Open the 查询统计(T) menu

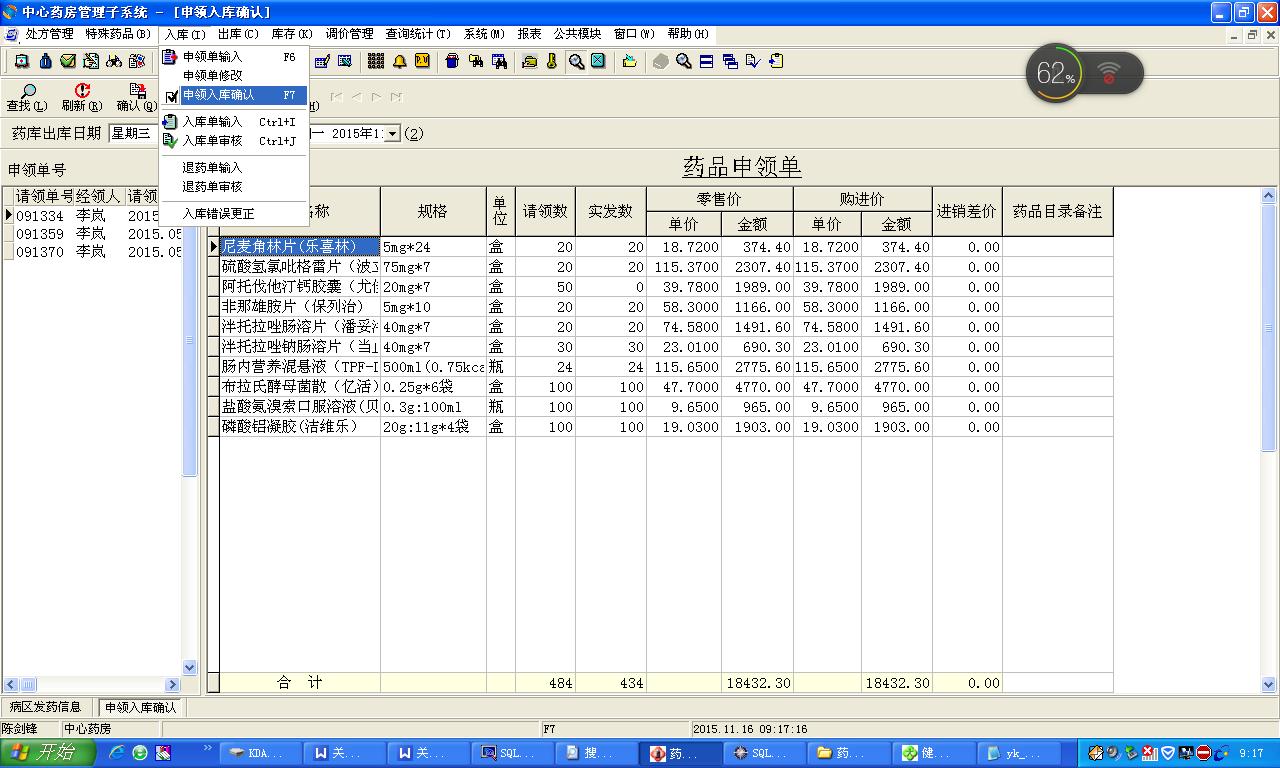click(418, 34)
